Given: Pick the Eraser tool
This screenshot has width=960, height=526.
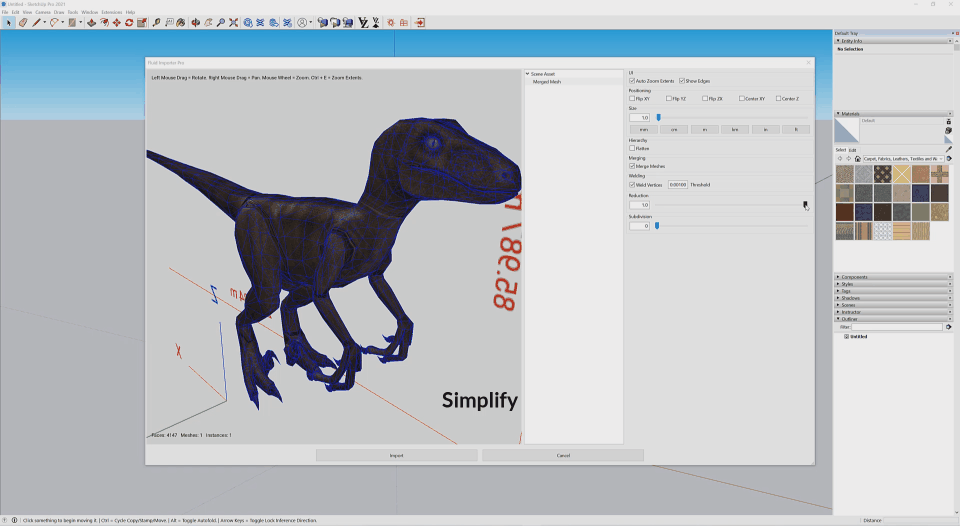Looking at the screenshot, I should (x=23, y=23).
